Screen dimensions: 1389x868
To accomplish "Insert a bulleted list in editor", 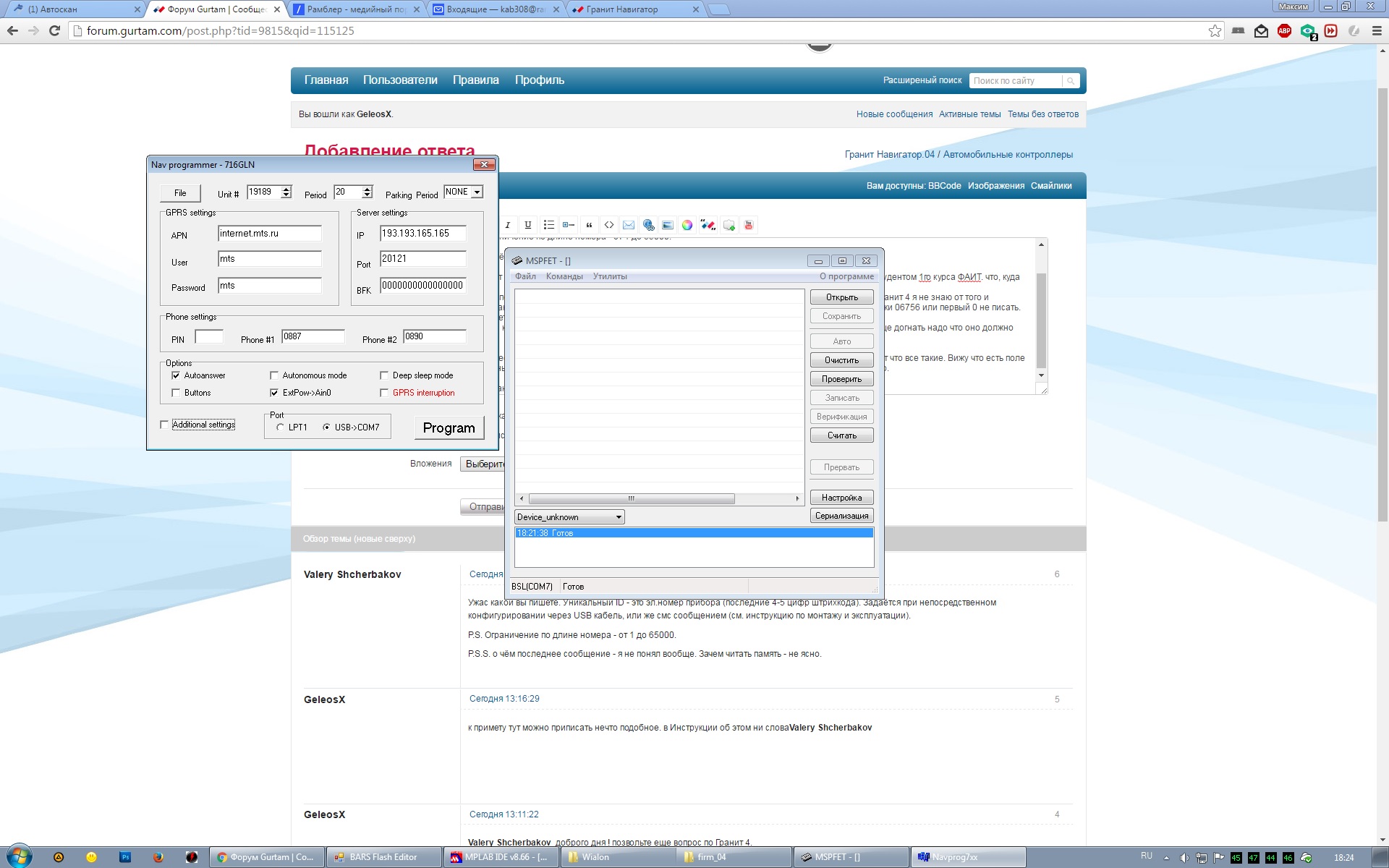I will [548, 225].
